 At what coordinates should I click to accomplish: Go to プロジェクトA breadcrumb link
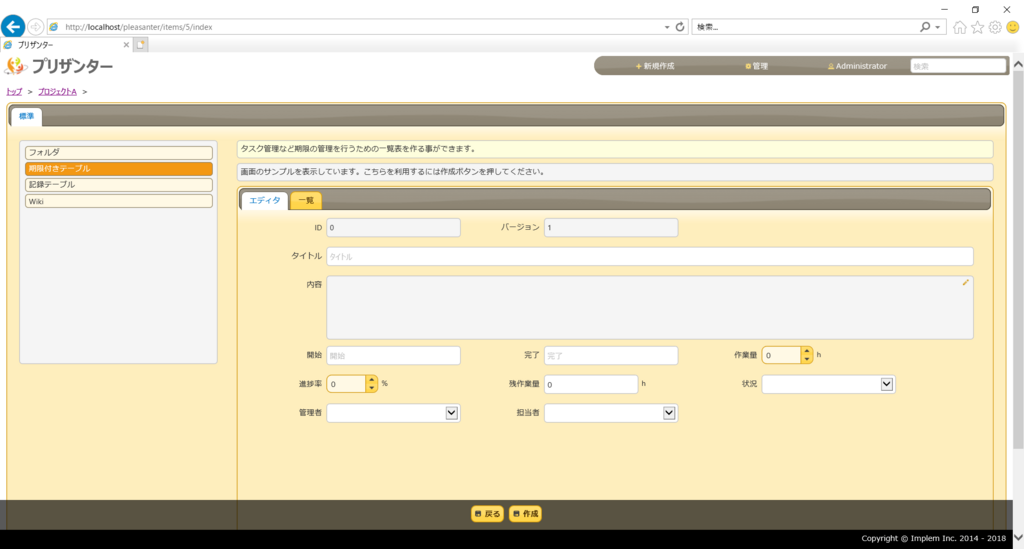pyautogui.click(x=57, y=92)
